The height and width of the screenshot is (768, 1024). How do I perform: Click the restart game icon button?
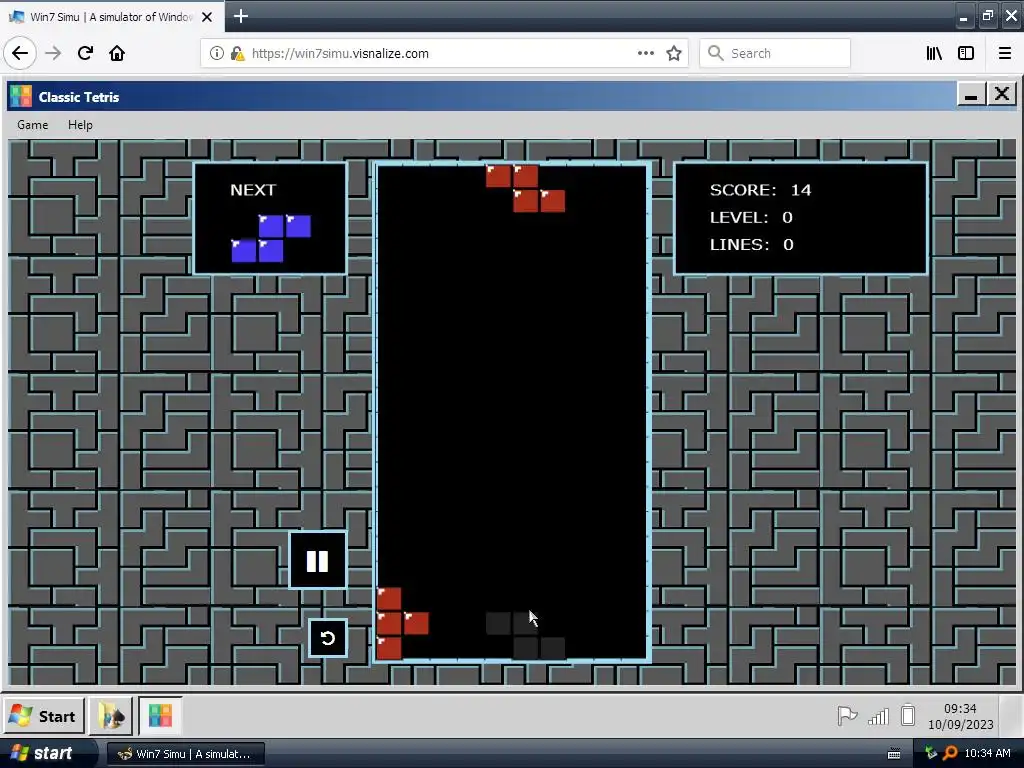pos(328,637)
